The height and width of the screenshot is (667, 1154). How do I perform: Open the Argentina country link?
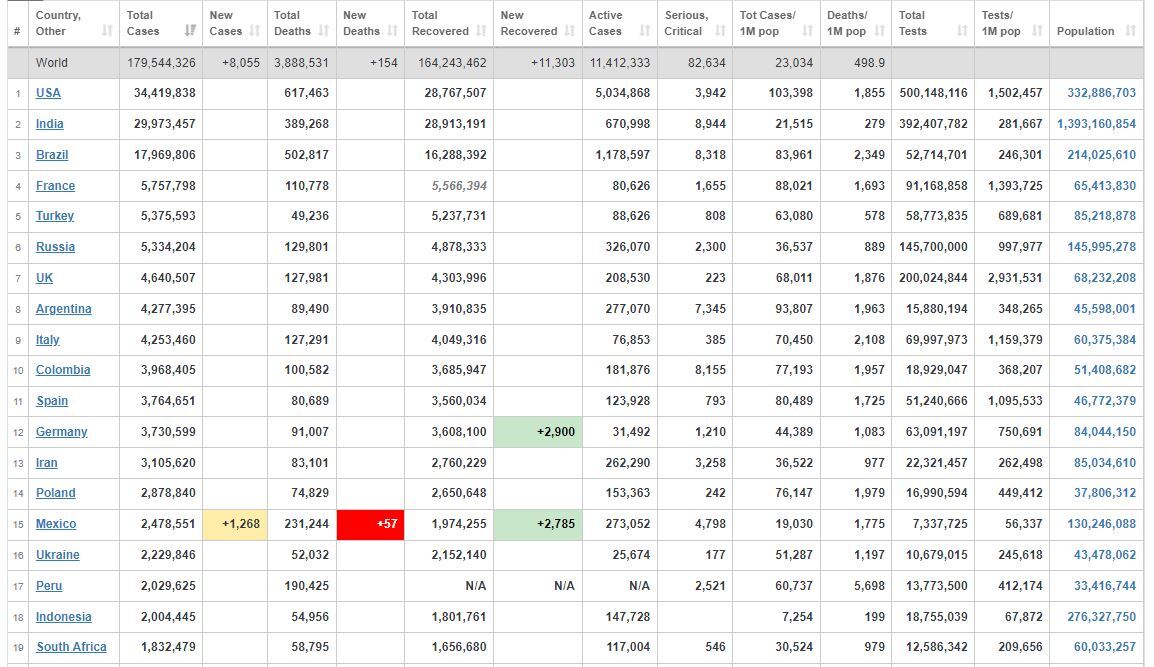(64, 308)
